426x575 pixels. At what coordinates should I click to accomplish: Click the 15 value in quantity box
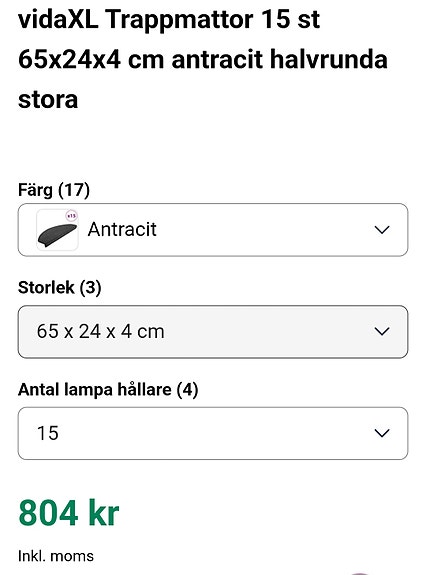click(x=48, y=433)
